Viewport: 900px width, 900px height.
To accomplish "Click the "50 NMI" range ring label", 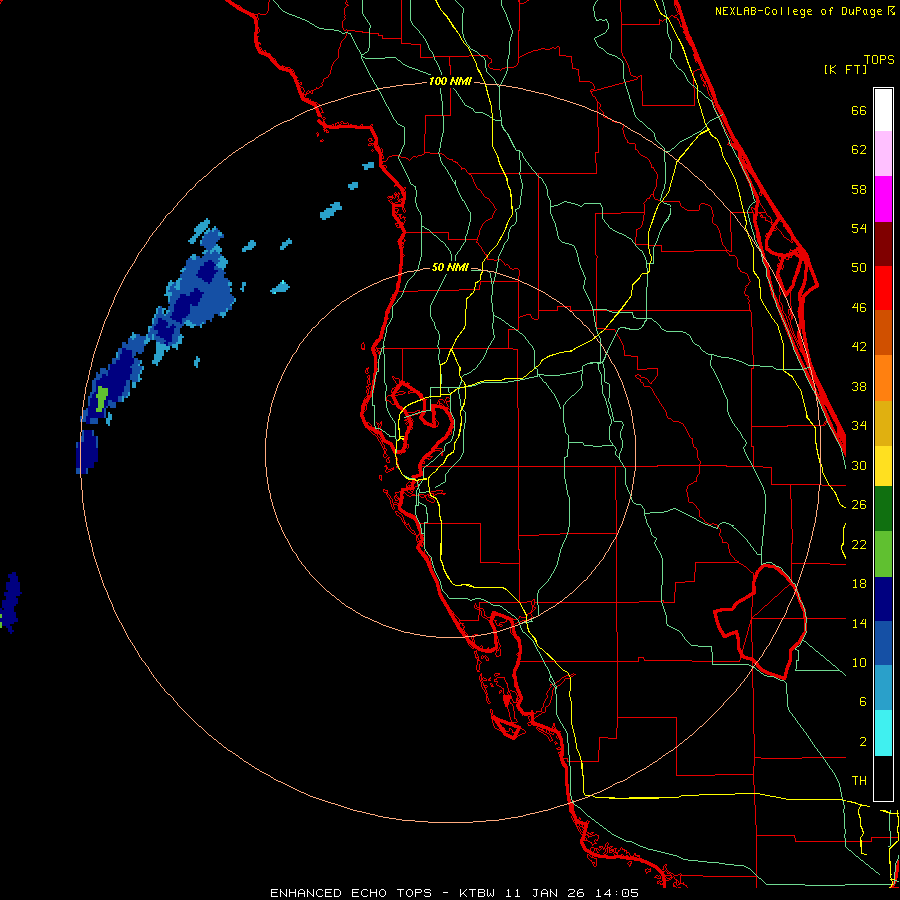I will (x=449, y=267).
